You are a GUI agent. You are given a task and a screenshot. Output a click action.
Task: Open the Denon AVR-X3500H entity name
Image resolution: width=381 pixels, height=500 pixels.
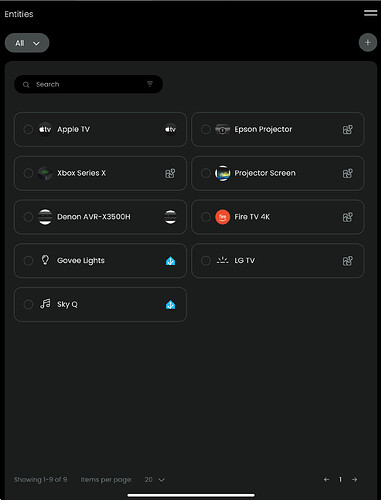point(94,217)
